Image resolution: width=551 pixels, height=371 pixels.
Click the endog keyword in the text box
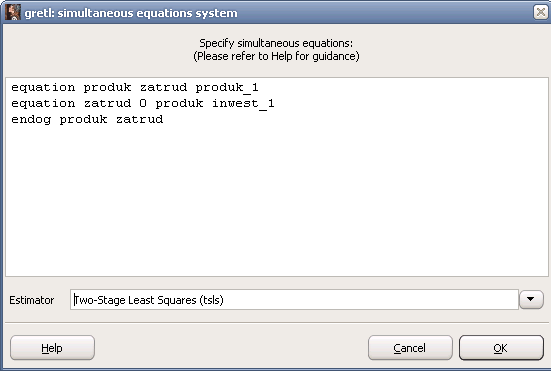[31, 119]
